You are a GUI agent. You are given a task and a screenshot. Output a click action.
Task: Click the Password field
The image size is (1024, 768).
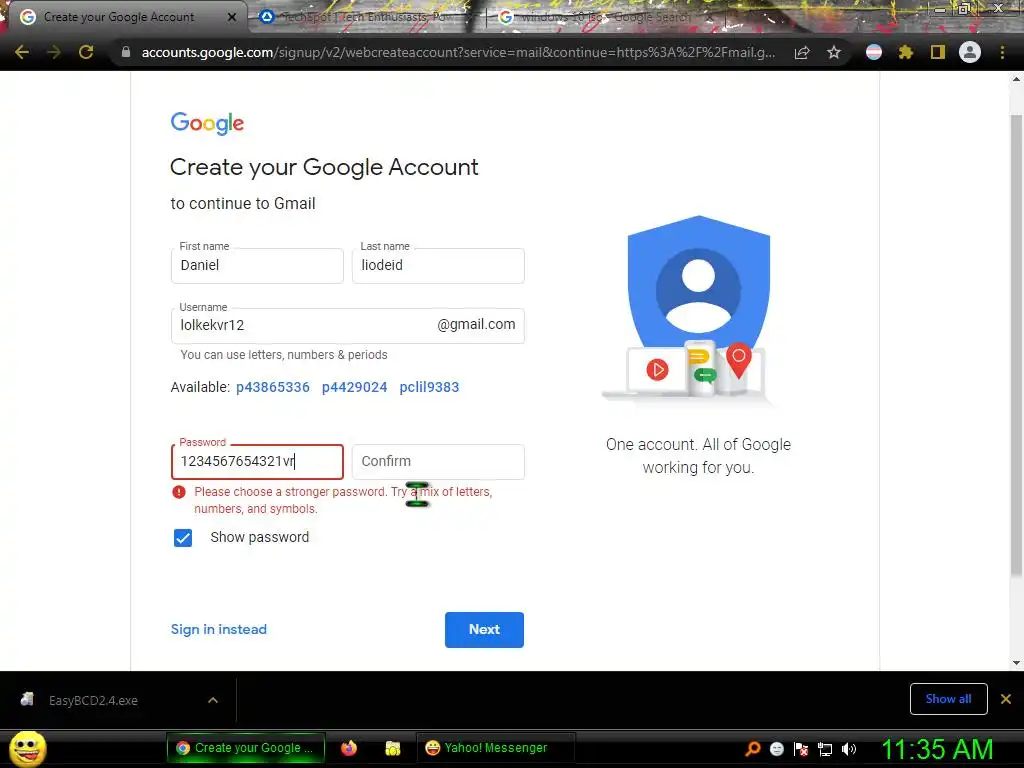(x=257, y=462)
